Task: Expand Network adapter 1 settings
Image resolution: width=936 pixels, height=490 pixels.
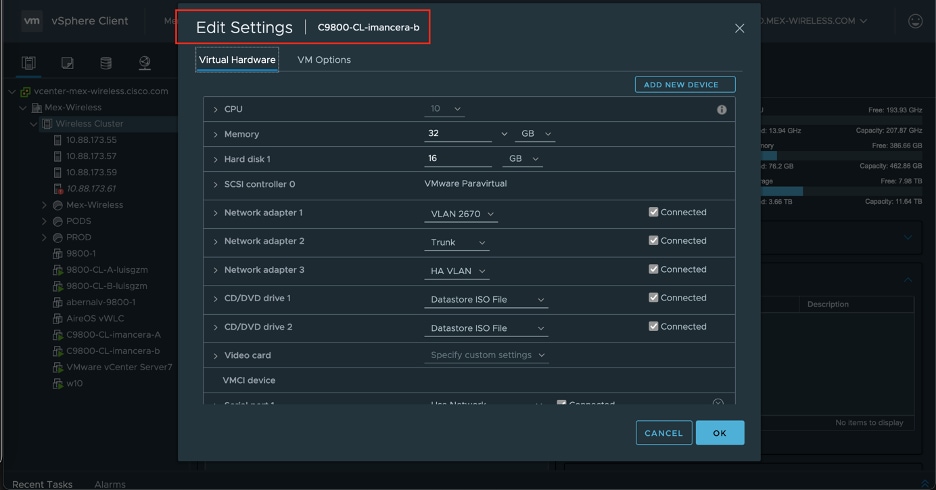Action: tap(215, 214)
